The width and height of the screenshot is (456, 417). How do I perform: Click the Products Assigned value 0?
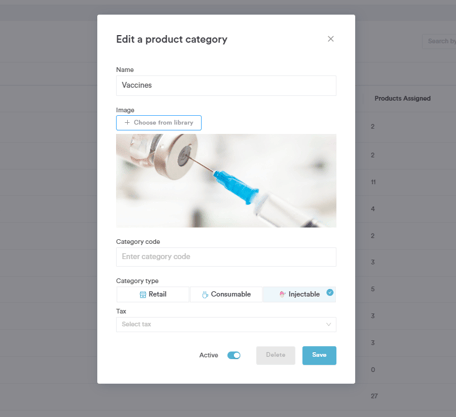tap(373, 369)
